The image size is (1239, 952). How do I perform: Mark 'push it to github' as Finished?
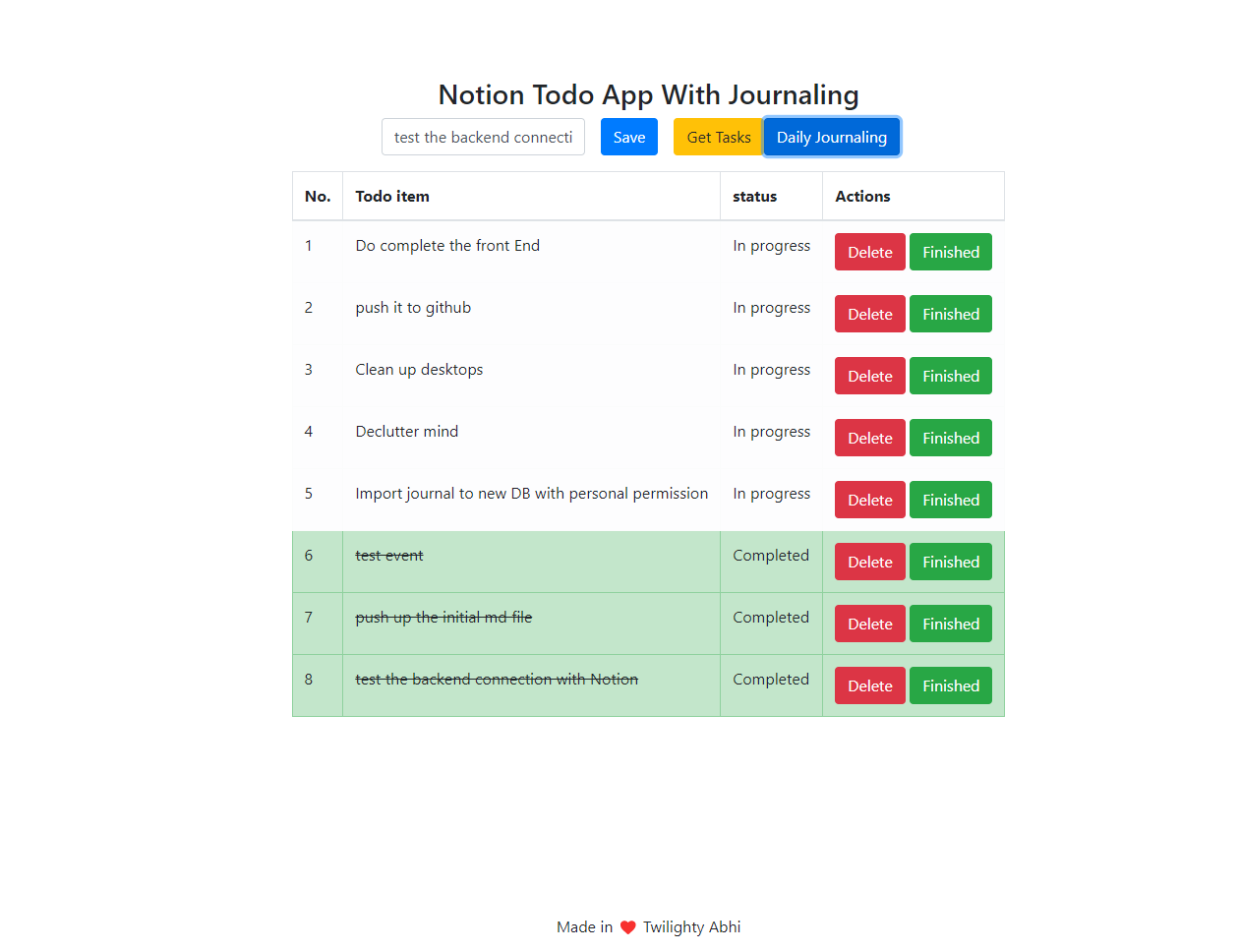tap(950, 314)
